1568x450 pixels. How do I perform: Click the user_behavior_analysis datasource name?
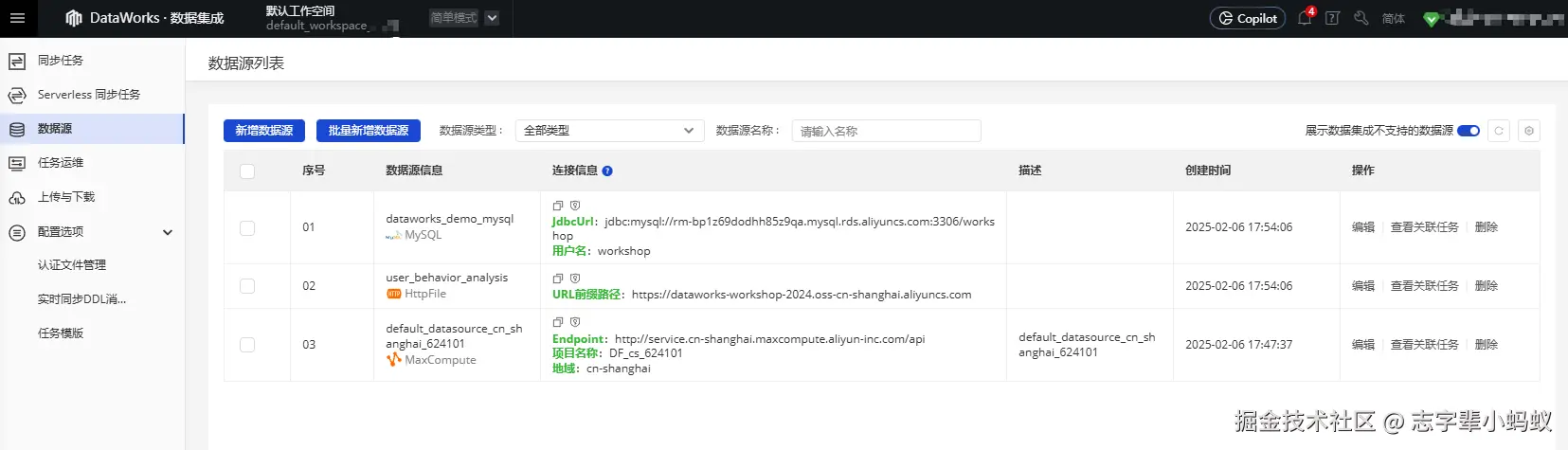tap(447, 278)
